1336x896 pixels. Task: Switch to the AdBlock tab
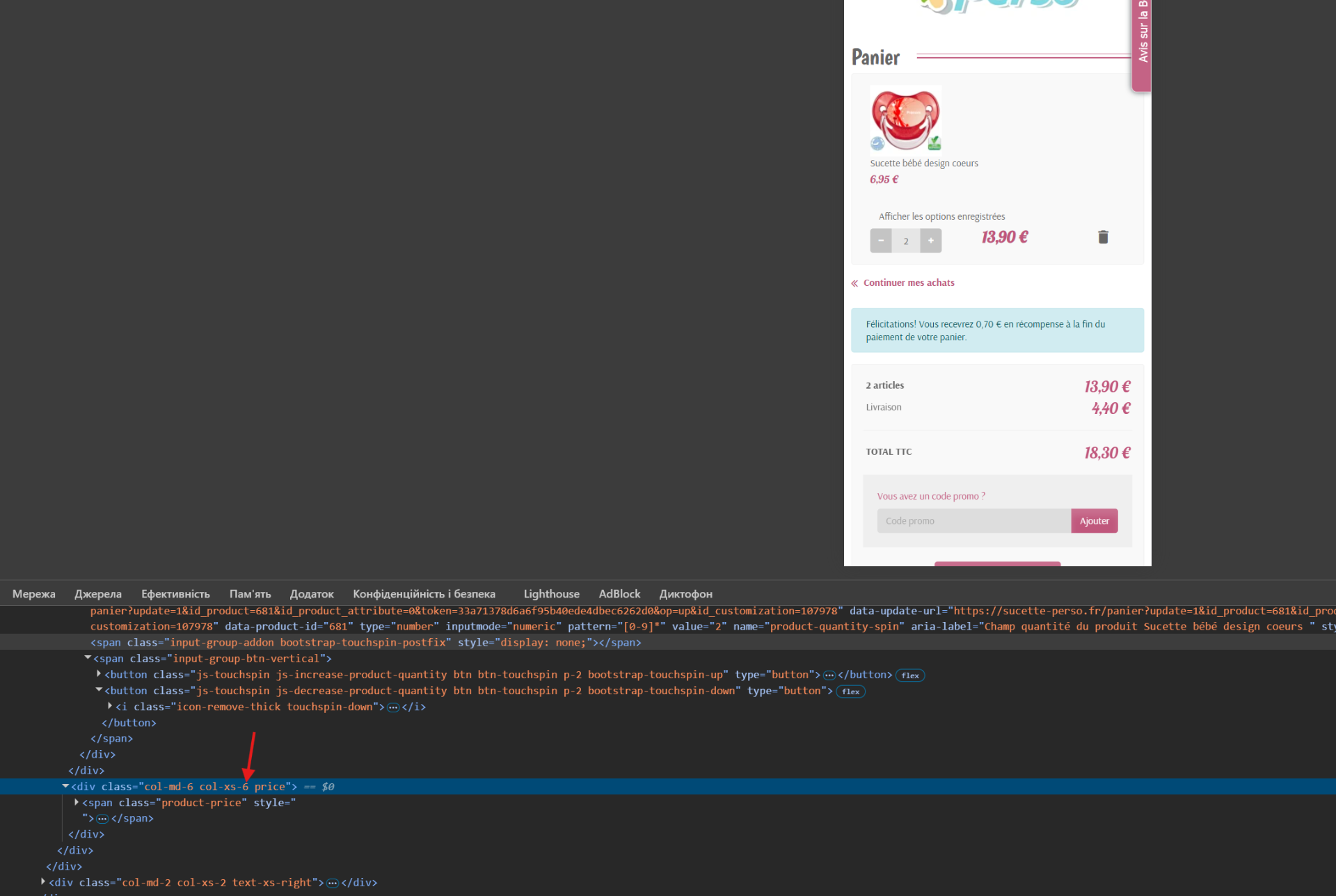point(619,594)
